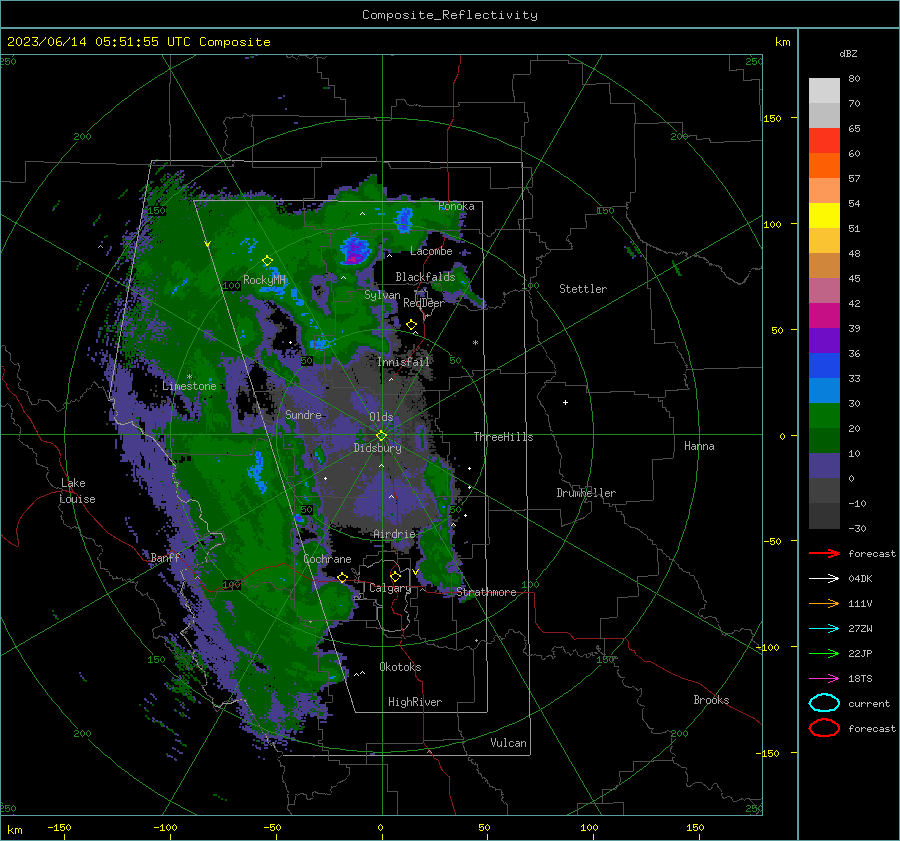Click the yellow diamond marker above Calgary
Image resolution: width=900 pixels, height=841 pixels.
point(395,576)
